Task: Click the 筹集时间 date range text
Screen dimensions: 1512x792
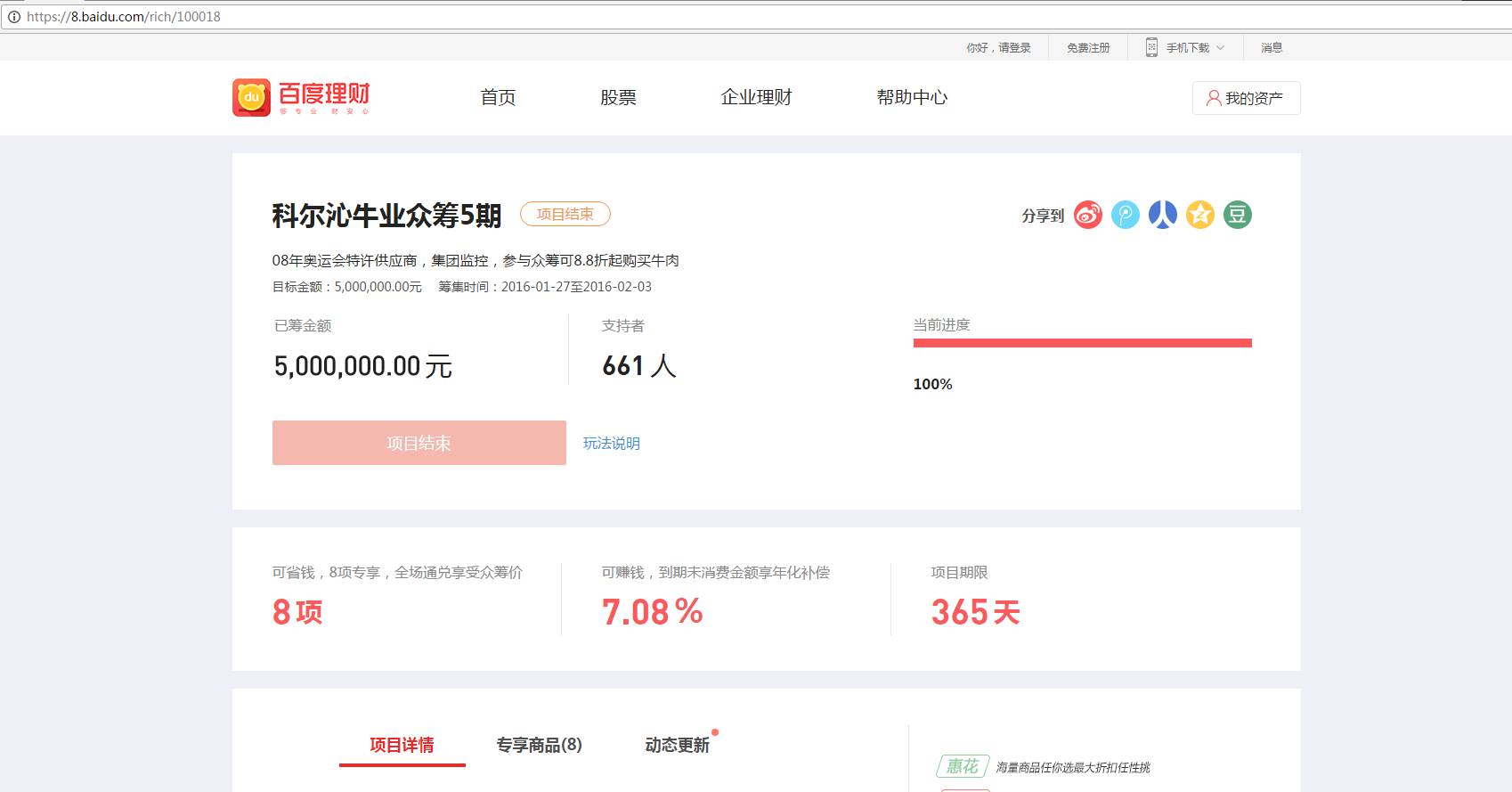Action: point(545,287)
